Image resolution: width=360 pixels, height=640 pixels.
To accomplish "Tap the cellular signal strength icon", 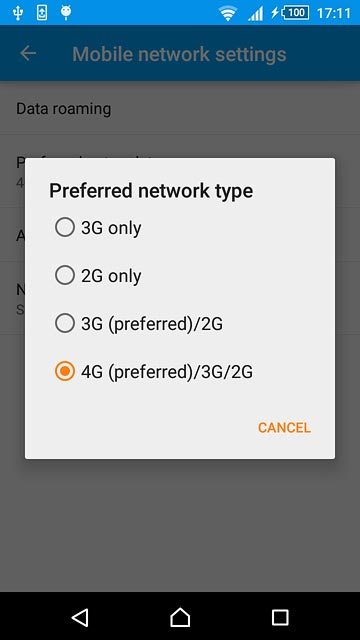I will pos(256,13).
